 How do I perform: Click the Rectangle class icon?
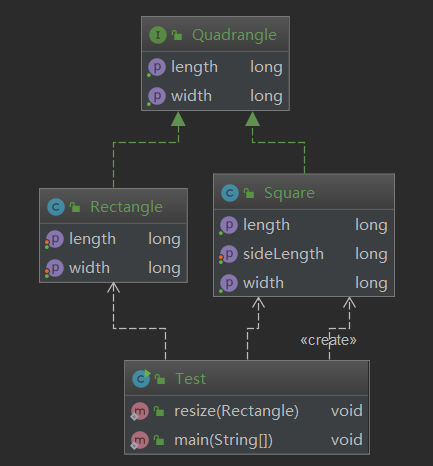[56, 207]
